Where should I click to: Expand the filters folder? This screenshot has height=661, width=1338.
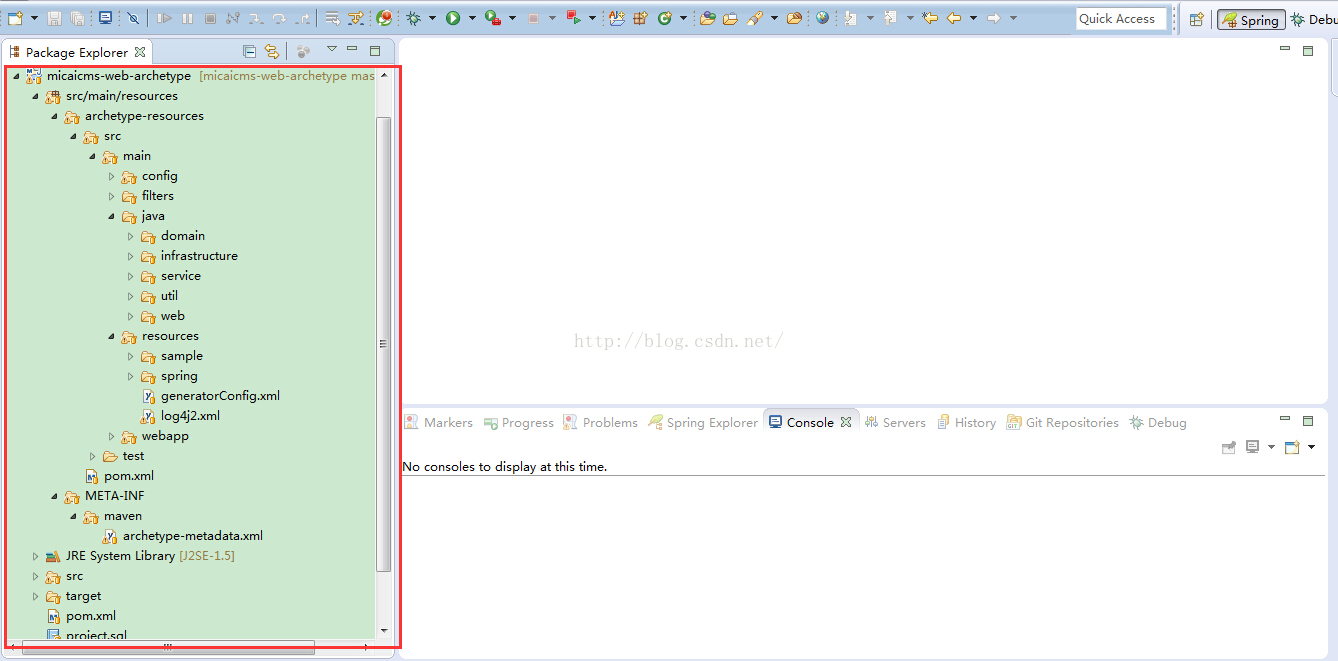pyautogui.click(x=112, y=196)
